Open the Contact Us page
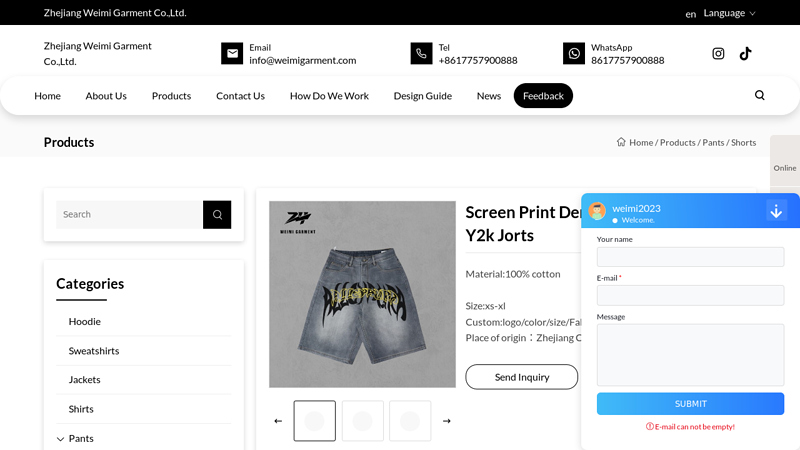This screenshot has width=800, height=450. click(x=240, y=96)
